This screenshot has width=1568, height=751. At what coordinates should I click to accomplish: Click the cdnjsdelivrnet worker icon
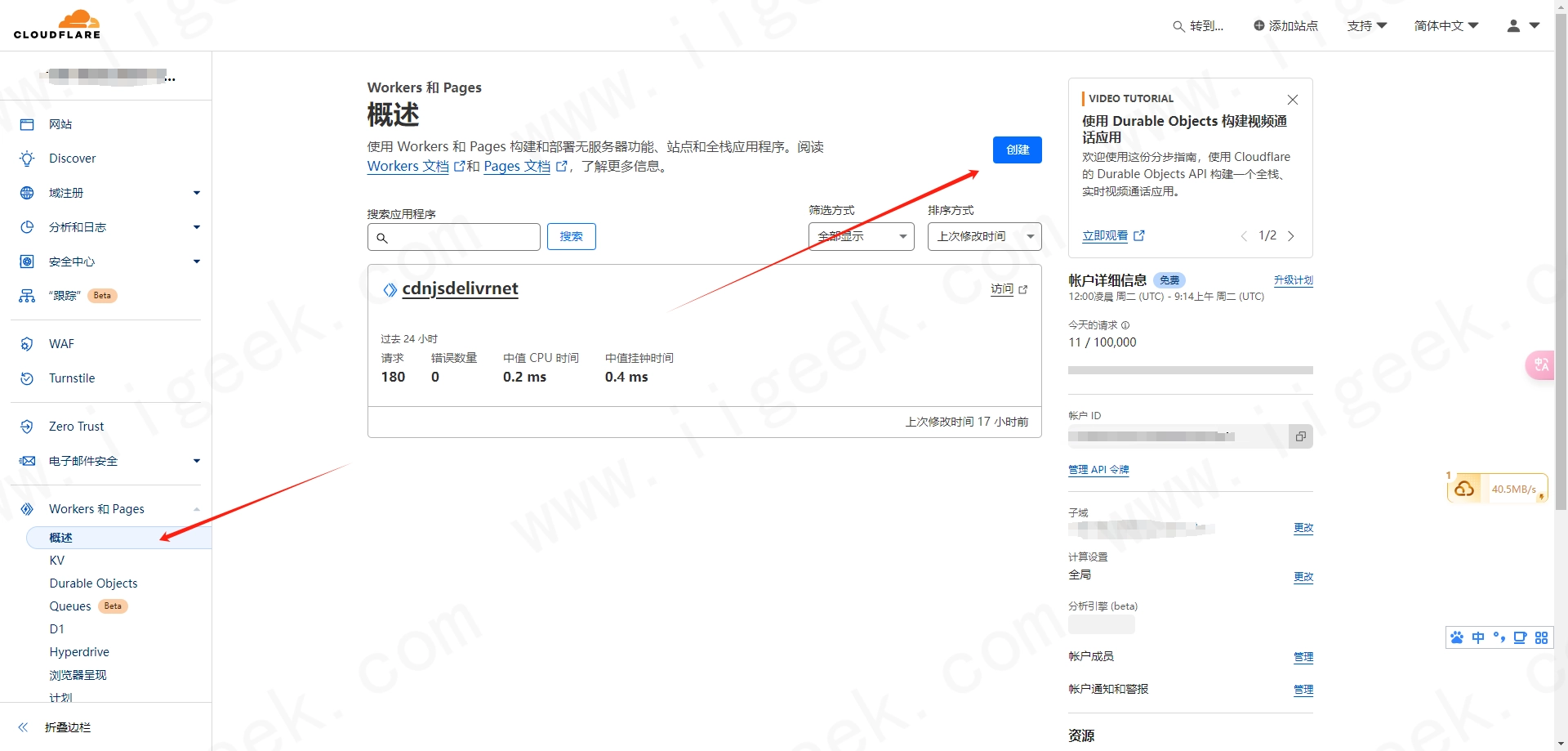tap(390, 289)
